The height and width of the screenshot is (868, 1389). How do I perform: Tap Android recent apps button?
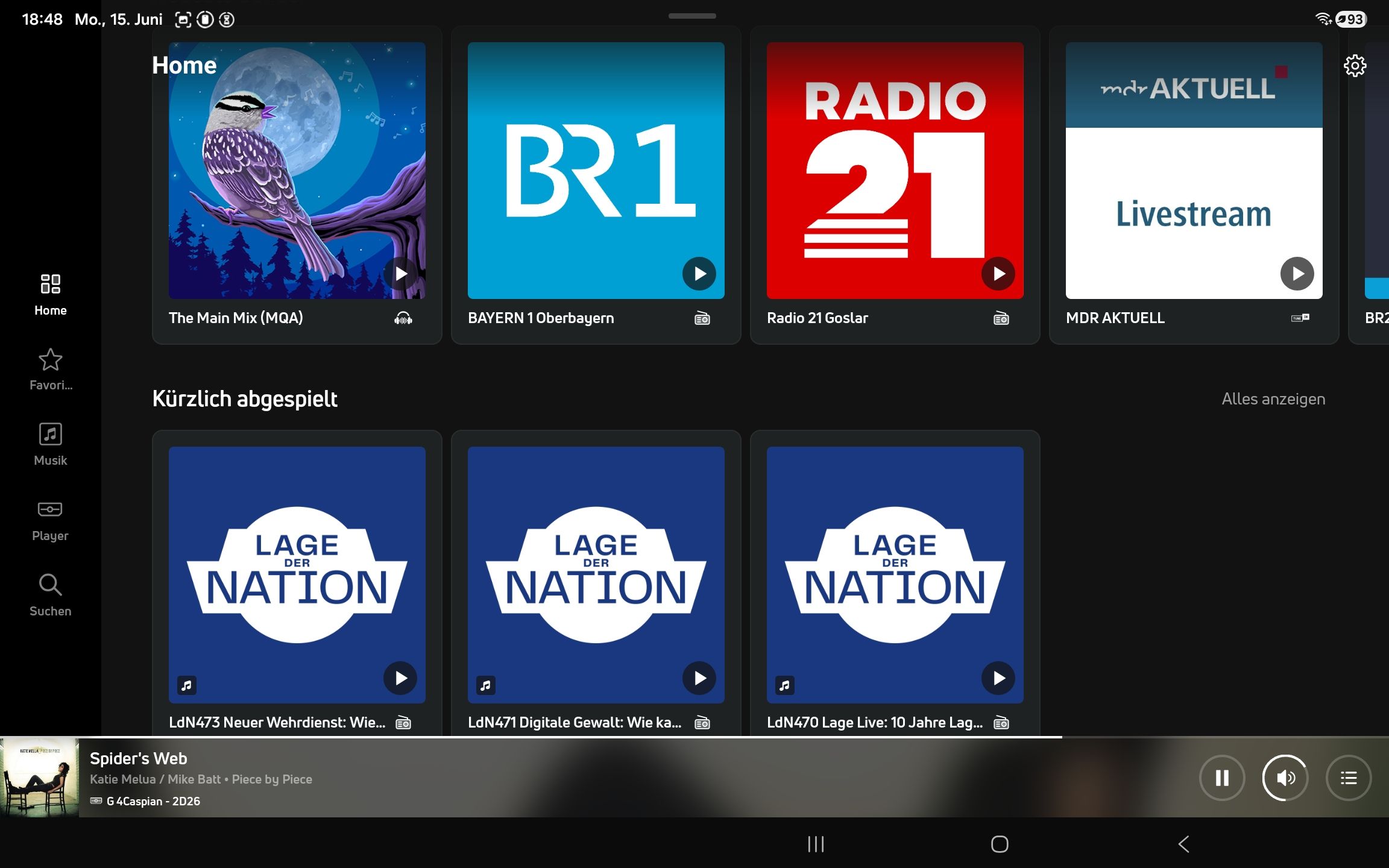816,844
